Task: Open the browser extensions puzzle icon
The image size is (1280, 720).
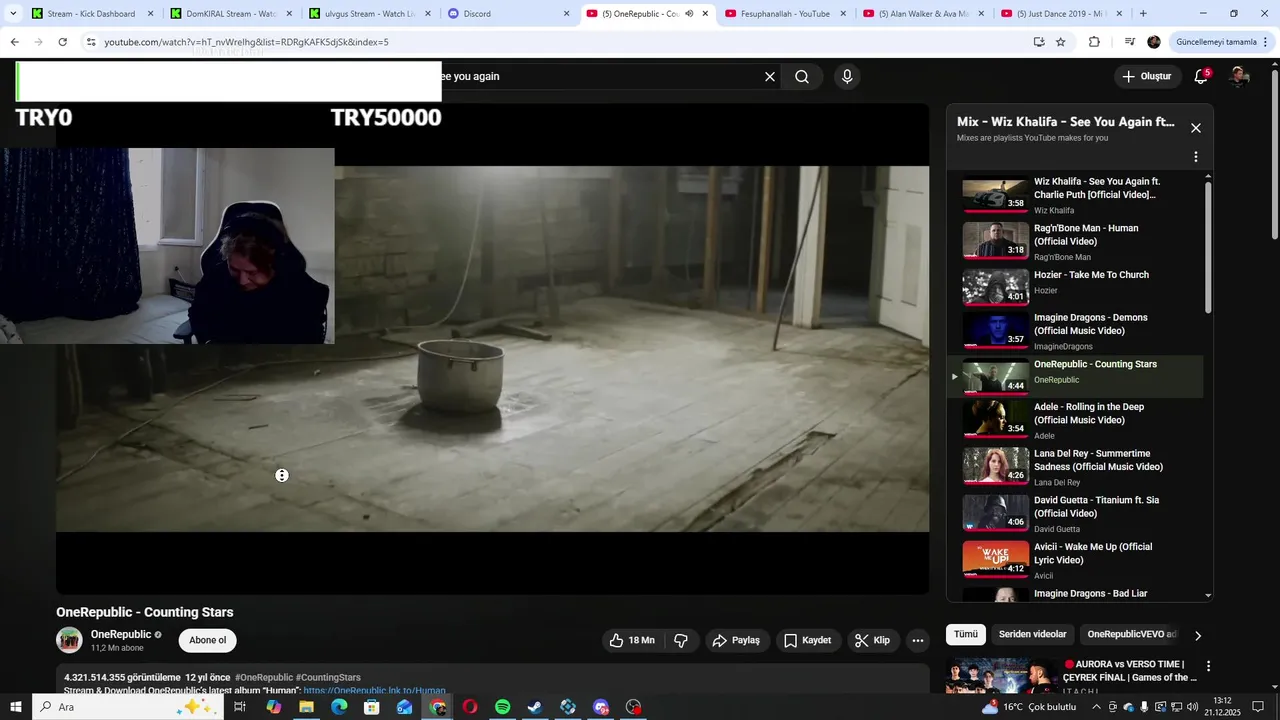Action: pos(1094,42)
